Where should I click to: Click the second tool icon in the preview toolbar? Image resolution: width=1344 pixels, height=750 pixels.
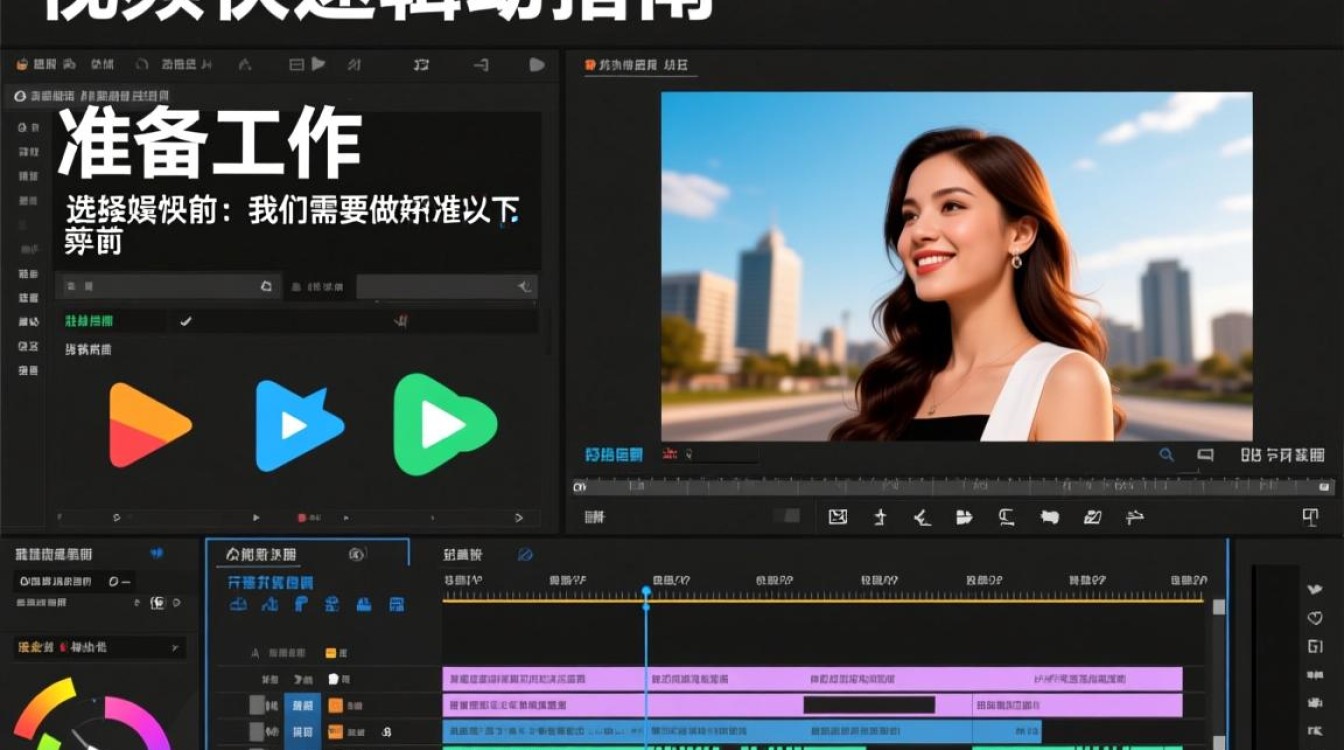click(880, 517)
